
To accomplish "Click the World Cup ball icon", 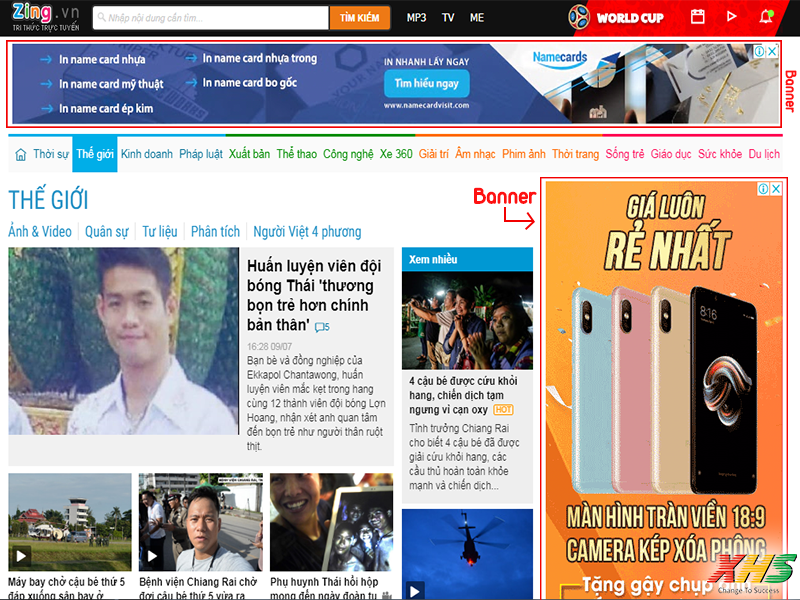I will pyautogui.click(x=579, y=17).
